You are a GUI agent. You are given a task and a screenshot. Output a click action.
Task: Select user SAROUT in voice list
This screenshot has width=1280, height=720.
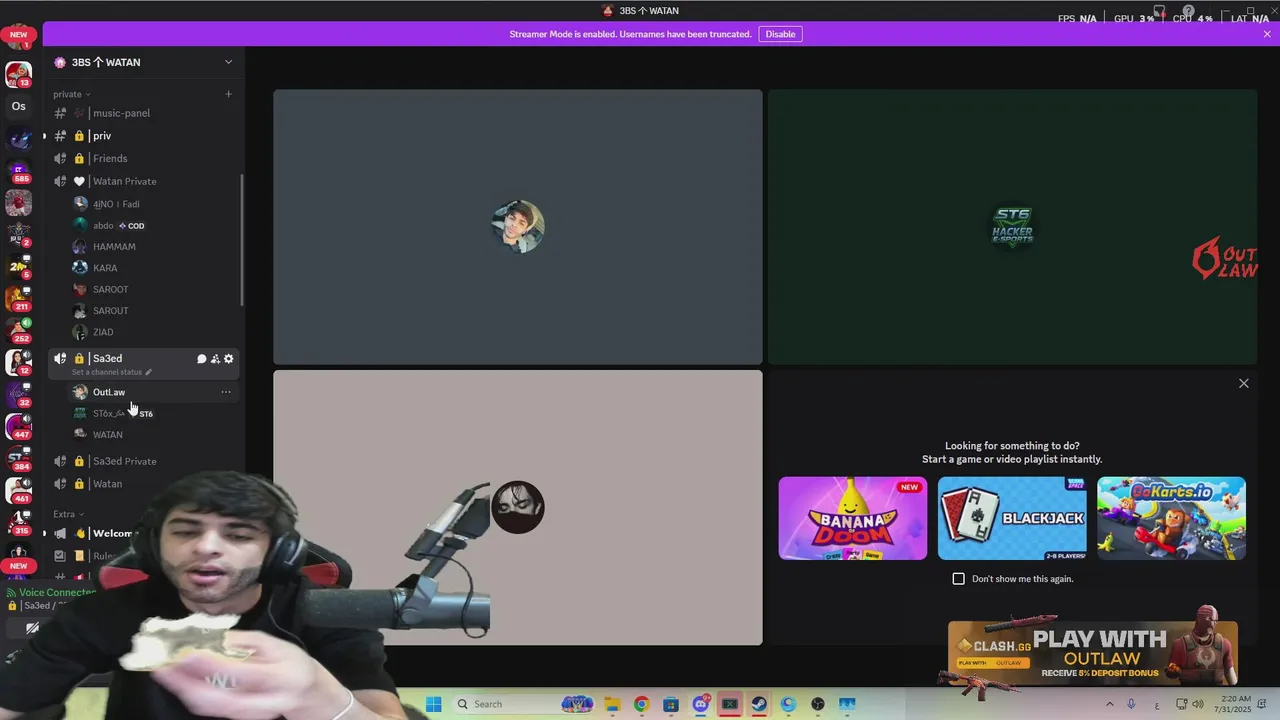(x=153, y=311)
